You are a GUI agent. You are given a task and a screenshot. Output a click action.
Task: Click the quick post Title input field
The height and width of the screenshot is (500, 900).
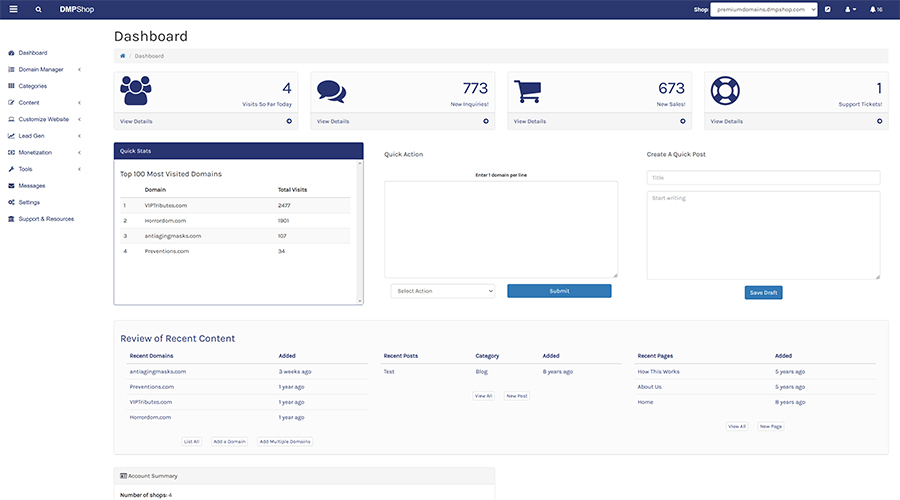[x=763, y=178]
